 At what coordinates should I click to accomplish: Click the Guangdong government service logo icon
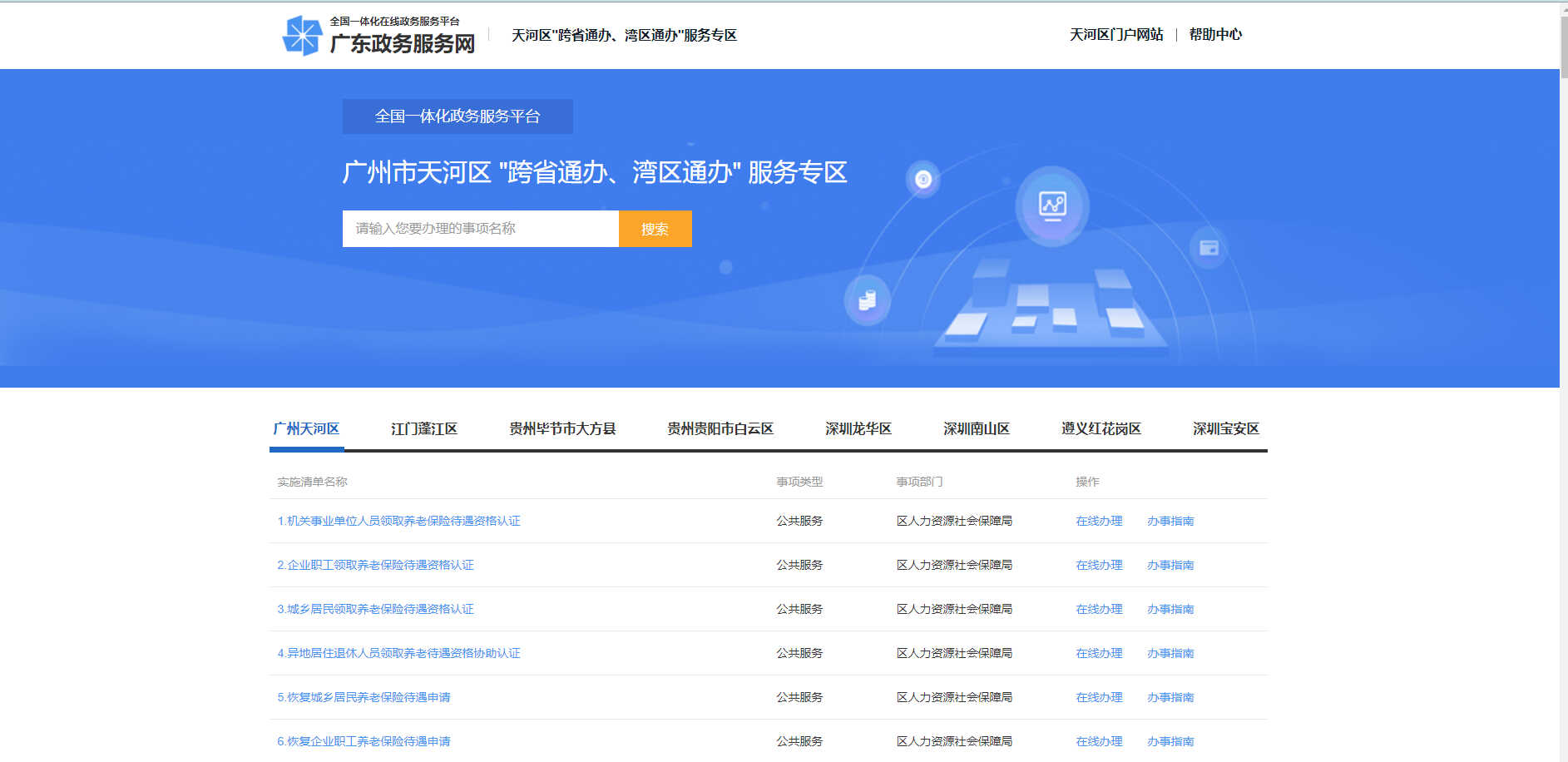pyautogui.click(x=302, y=36)
